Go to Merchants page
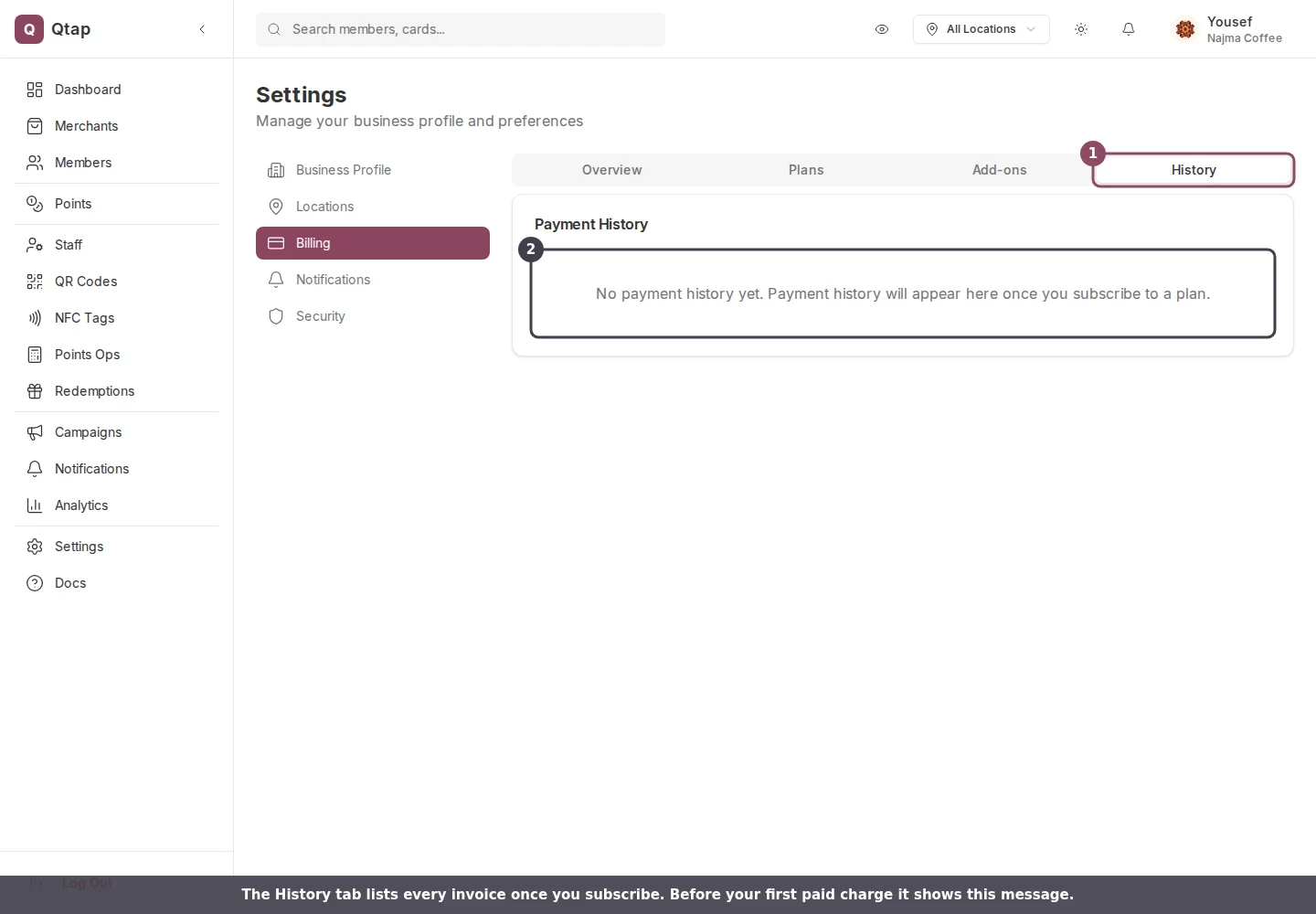This screenshot has width=1316, height=914. click(x=116, y=126)
